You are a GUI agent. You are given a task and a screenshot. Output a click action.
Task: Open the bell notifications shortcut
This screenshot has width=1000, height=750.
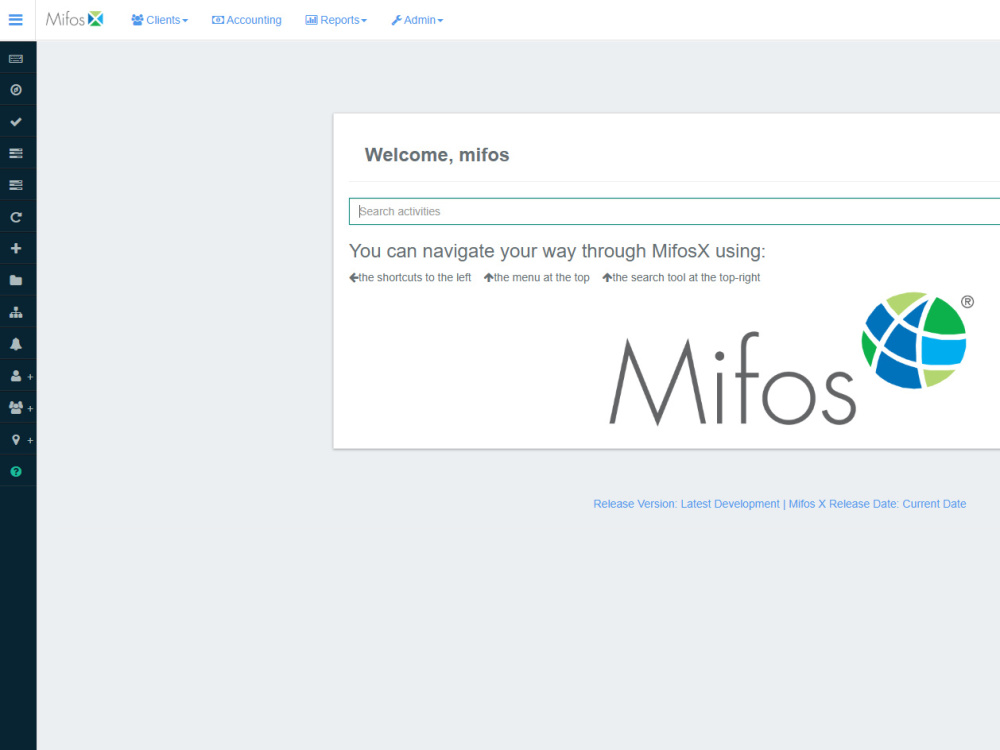pos(16,344)
